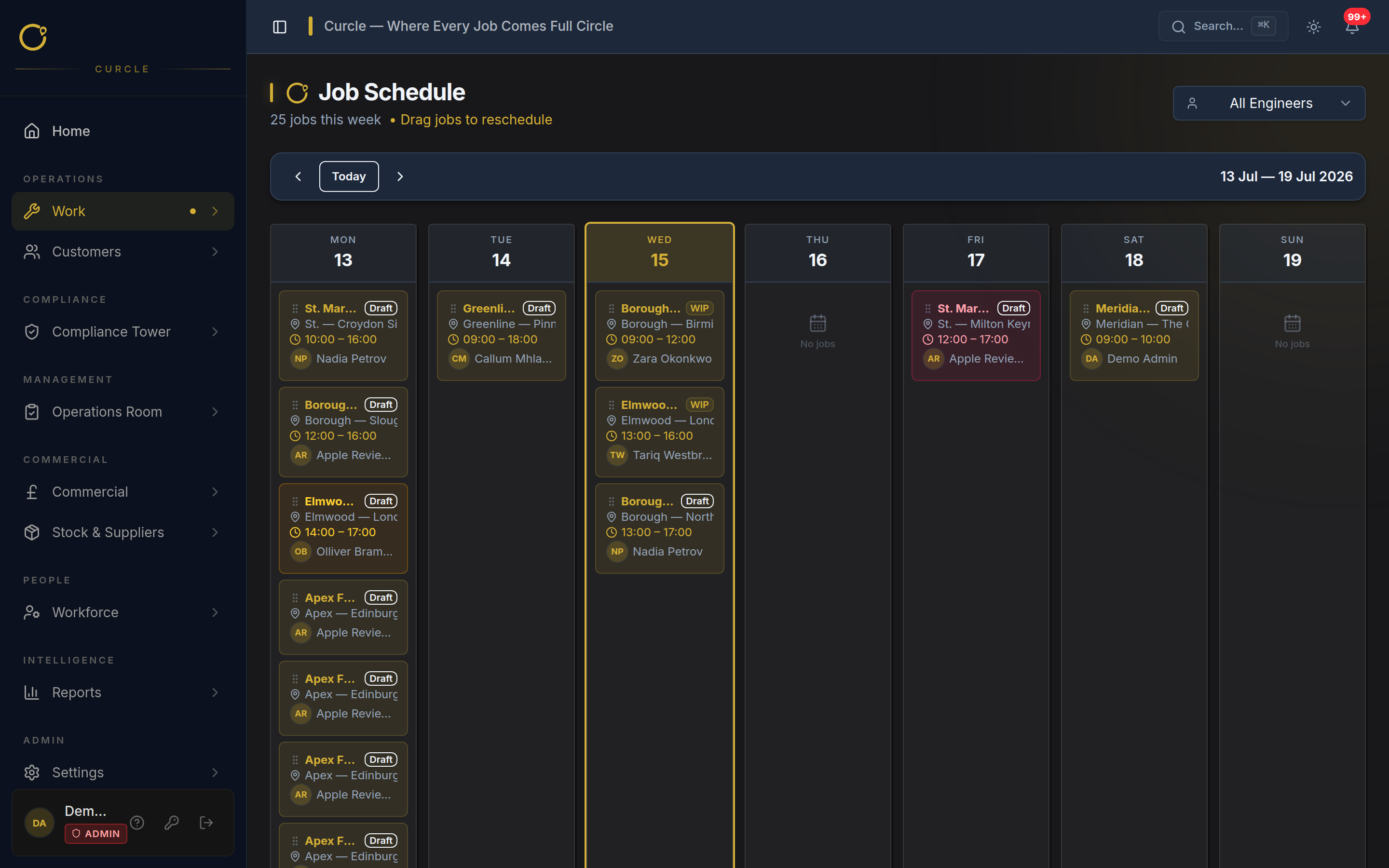The image size is (1389, 868).
Task: Click the Today button
Action: (349, 176)
